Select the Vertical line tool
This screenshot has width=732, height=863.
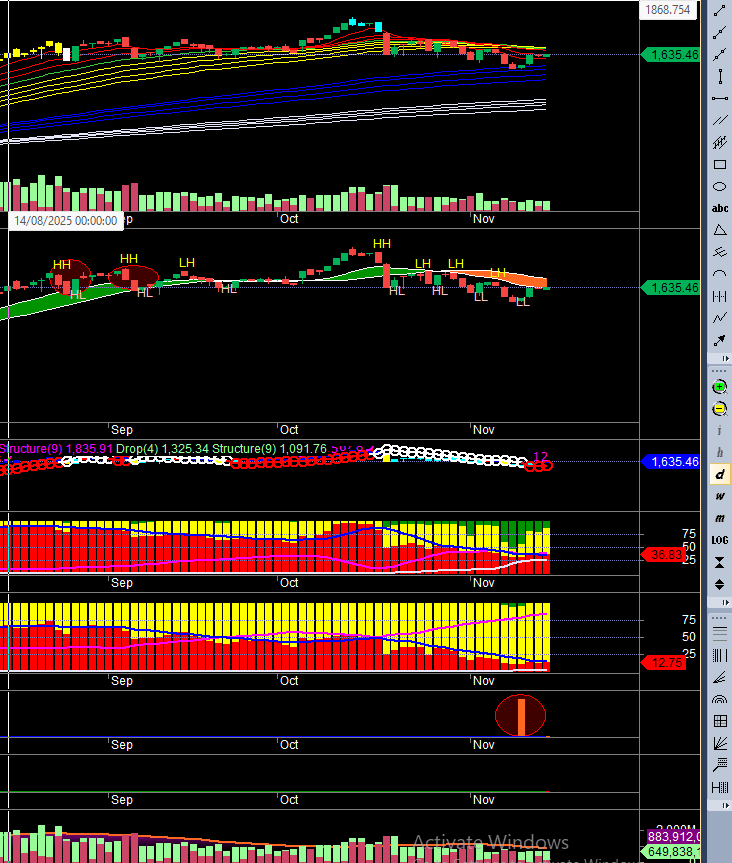click(x=719, y=77)
